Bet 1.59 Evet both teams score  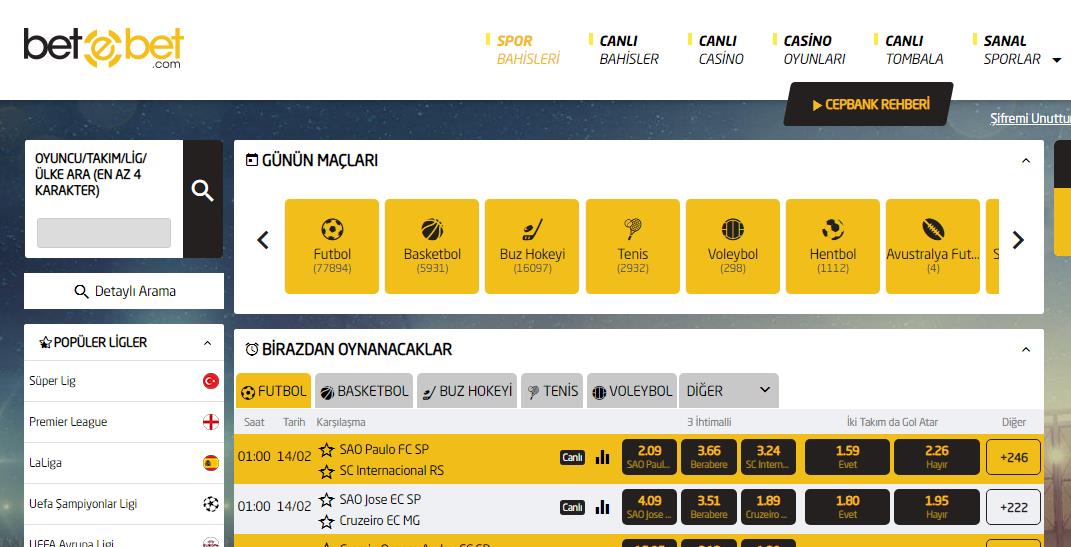(x=847, y=457)
